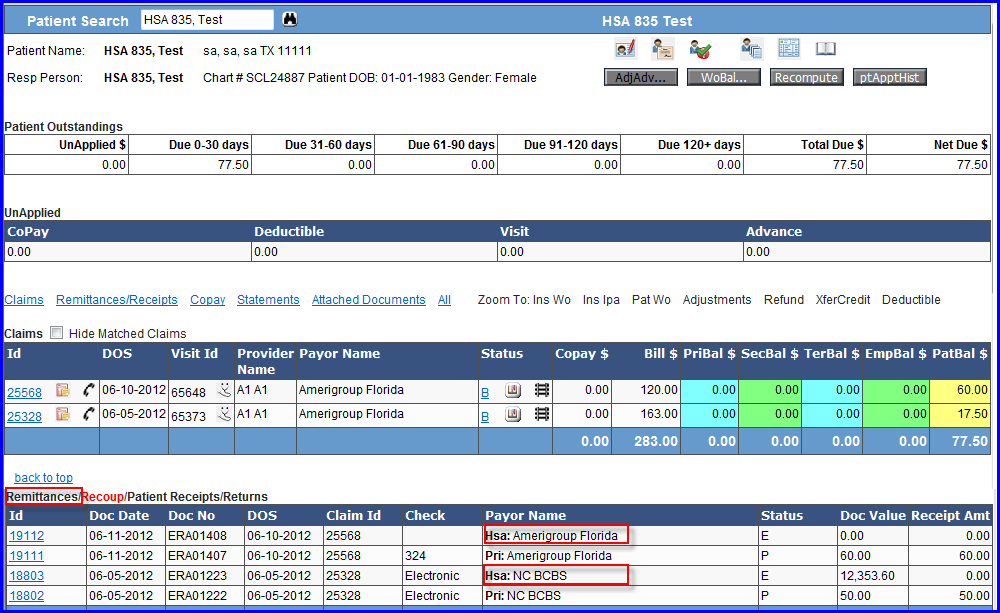The image size is (1000, 613).
Task: Open remittance ID 19111
Action: pos(26,556)
